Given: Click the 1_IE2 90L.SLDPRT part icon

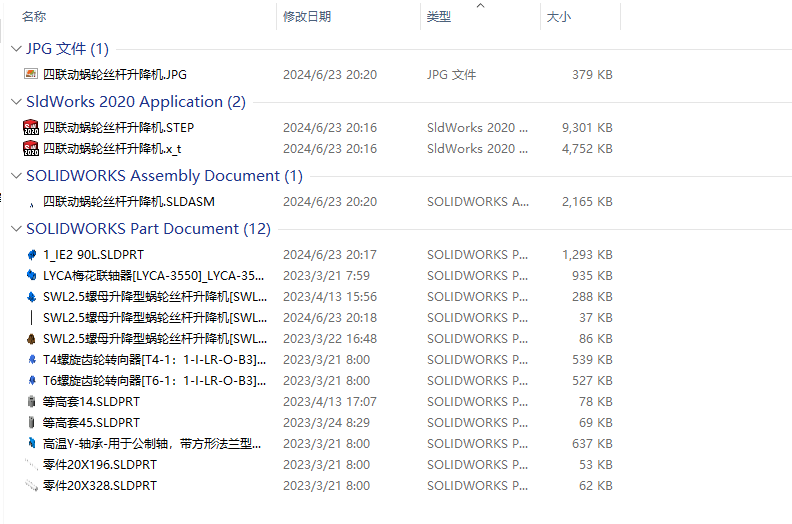Looking at the screenshot, I should pos(31,255).
